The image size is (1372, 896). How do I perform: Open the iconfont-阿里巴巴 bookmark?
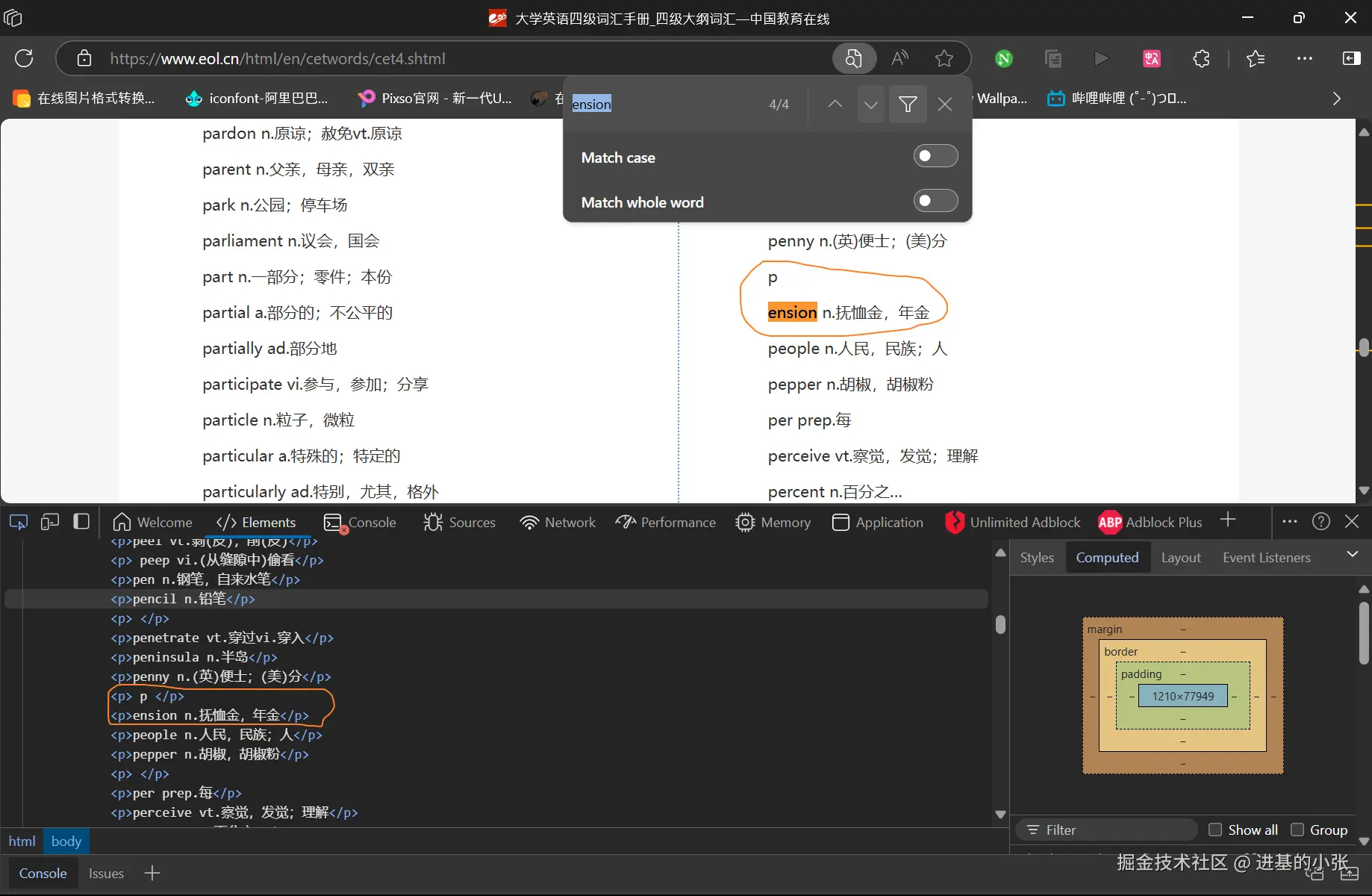pyautogui.click(x=258, y=99)
